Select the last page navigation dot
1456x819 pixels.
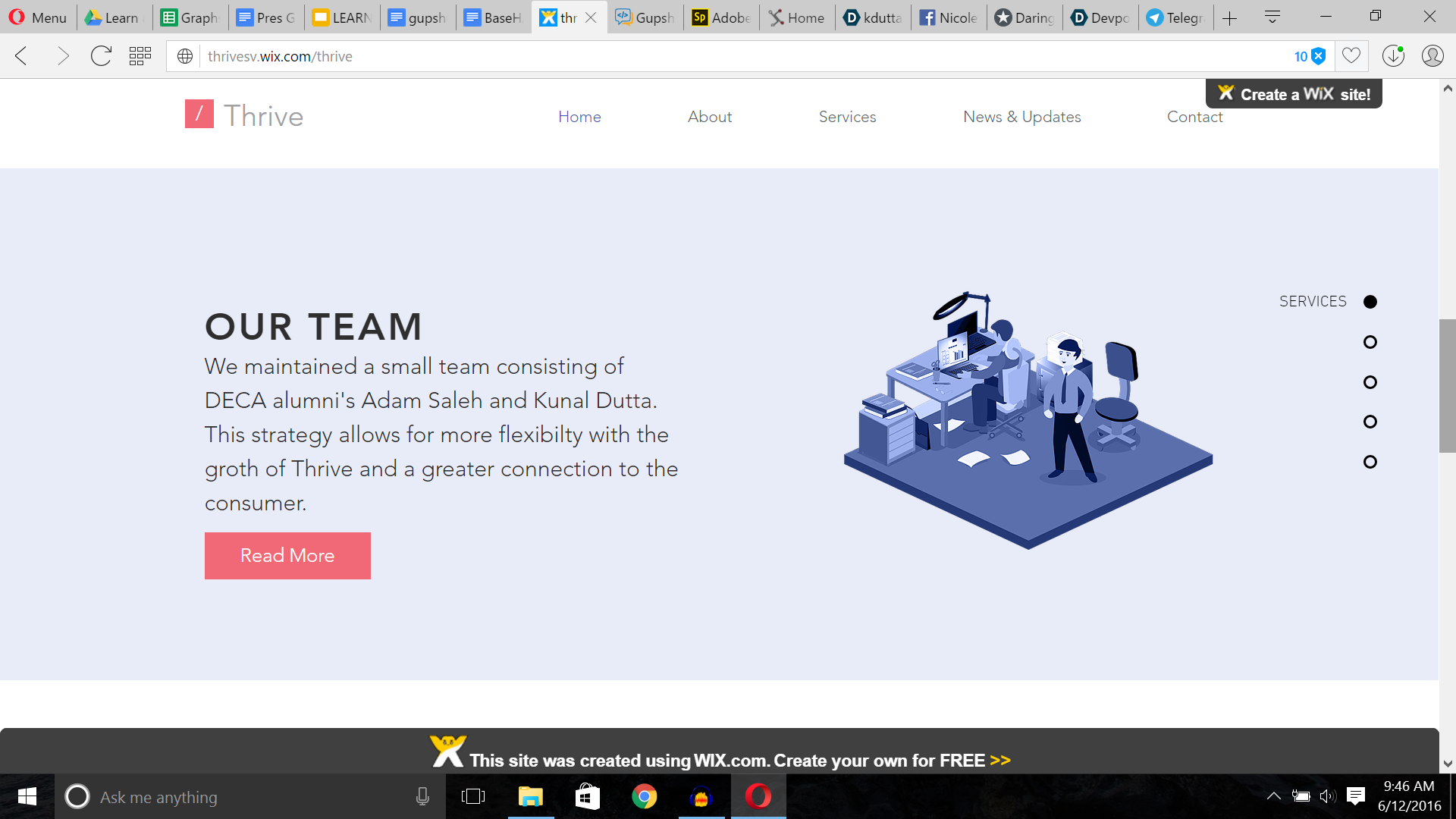coord(1370,462)
